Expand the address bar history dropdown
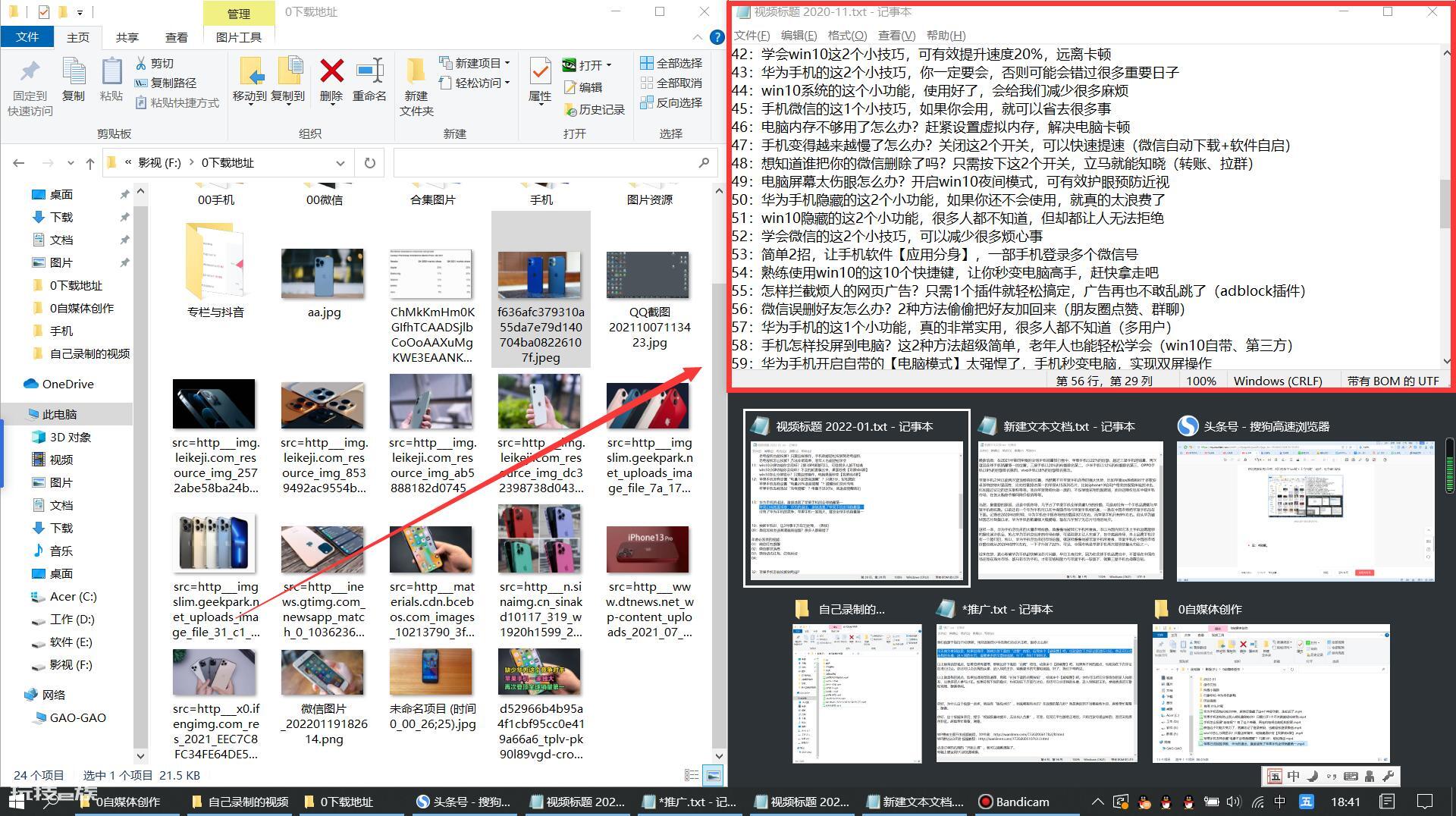 coord(340,163)
